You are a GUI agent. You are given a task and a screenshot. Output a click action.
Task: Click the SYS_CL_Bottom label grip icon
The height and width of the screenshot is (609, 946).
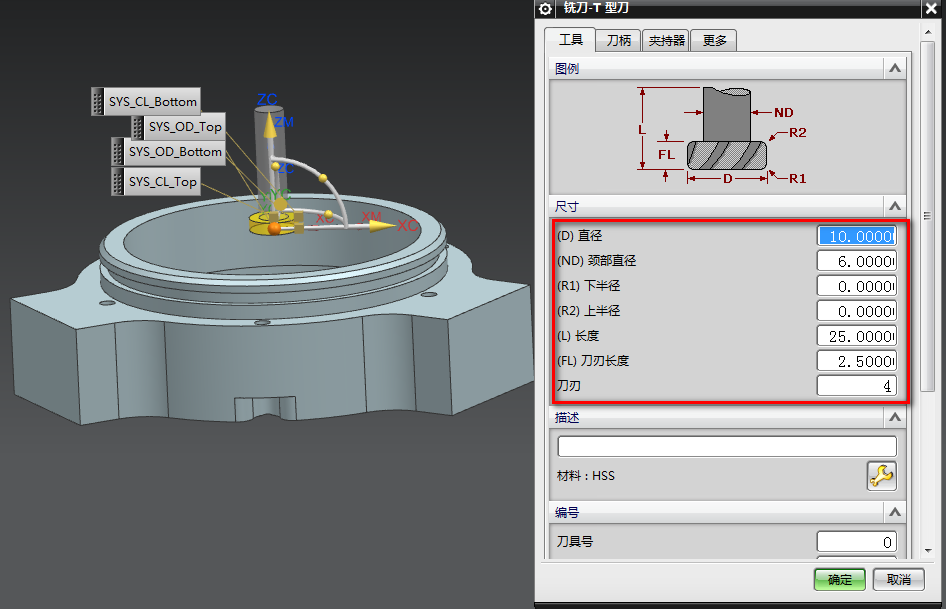98,101
